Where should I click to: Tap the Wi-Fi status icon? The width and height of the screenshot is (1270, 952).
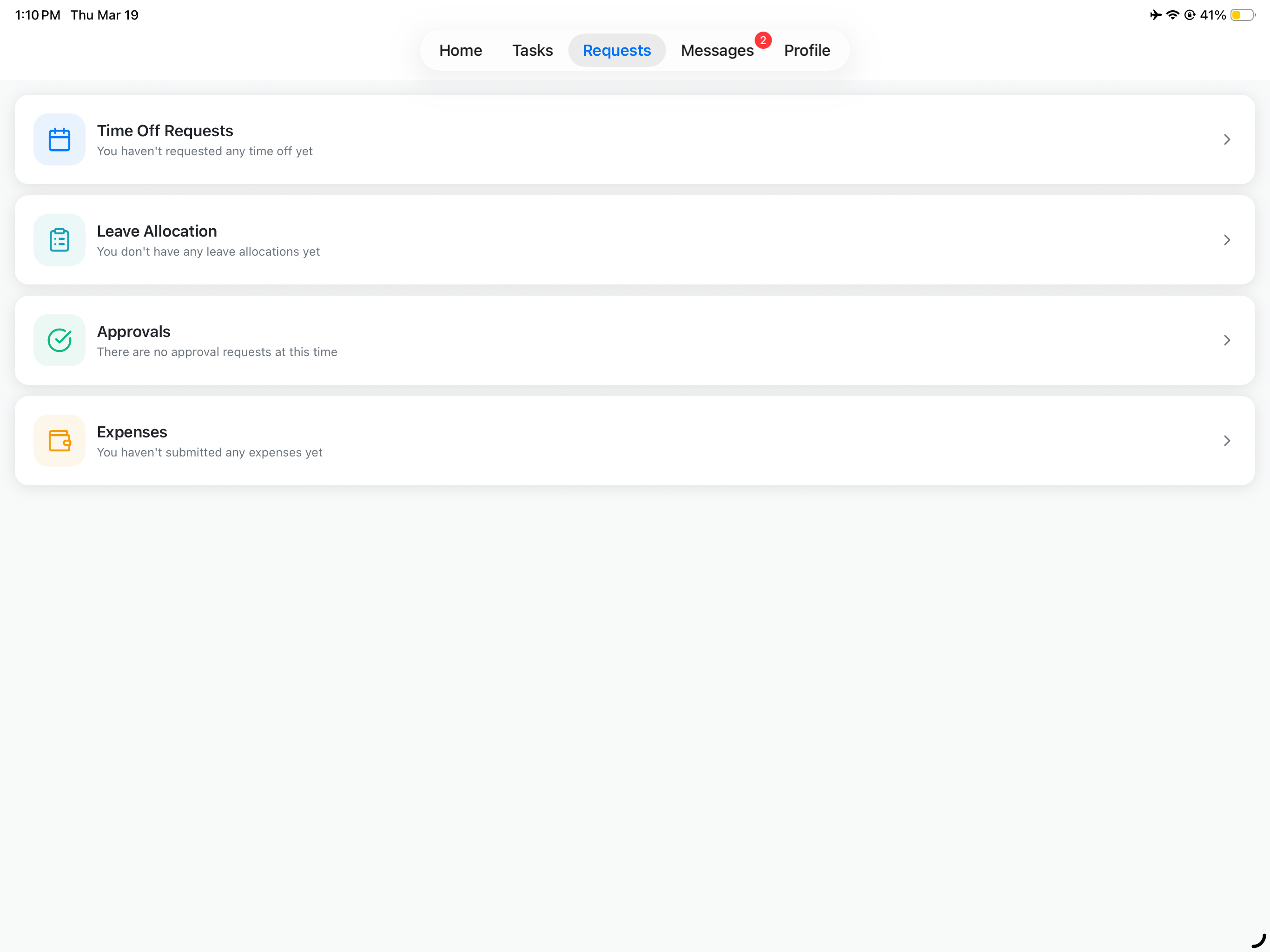coord(1172,15)
